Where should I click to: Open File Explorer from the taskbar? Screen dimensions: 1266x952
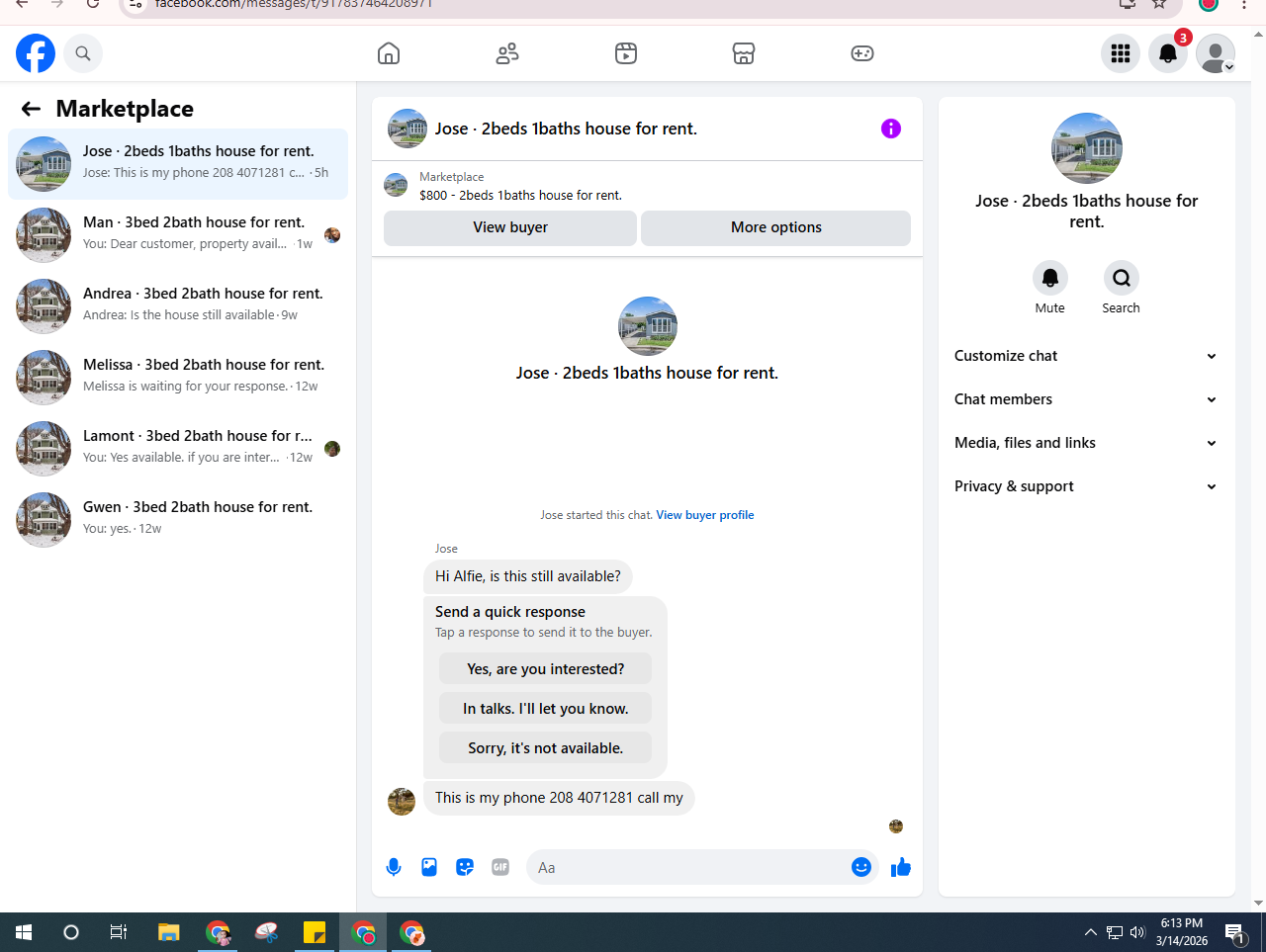(x=169, y=932)
